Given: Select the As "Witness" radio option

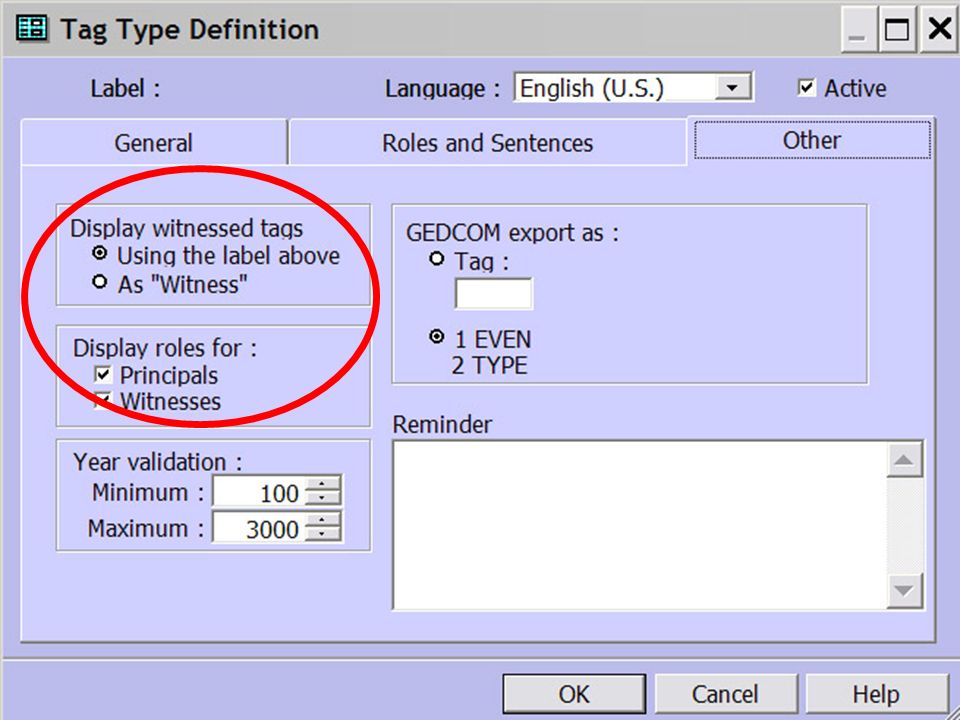Looking at the screenshot, I should click(99, 282).
